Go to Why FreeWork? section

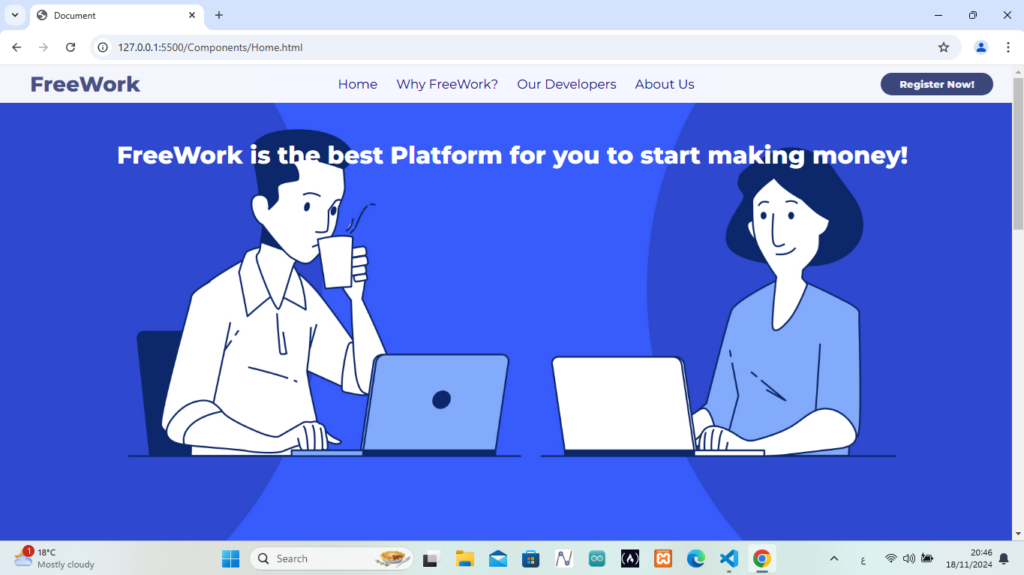point(447,84)
